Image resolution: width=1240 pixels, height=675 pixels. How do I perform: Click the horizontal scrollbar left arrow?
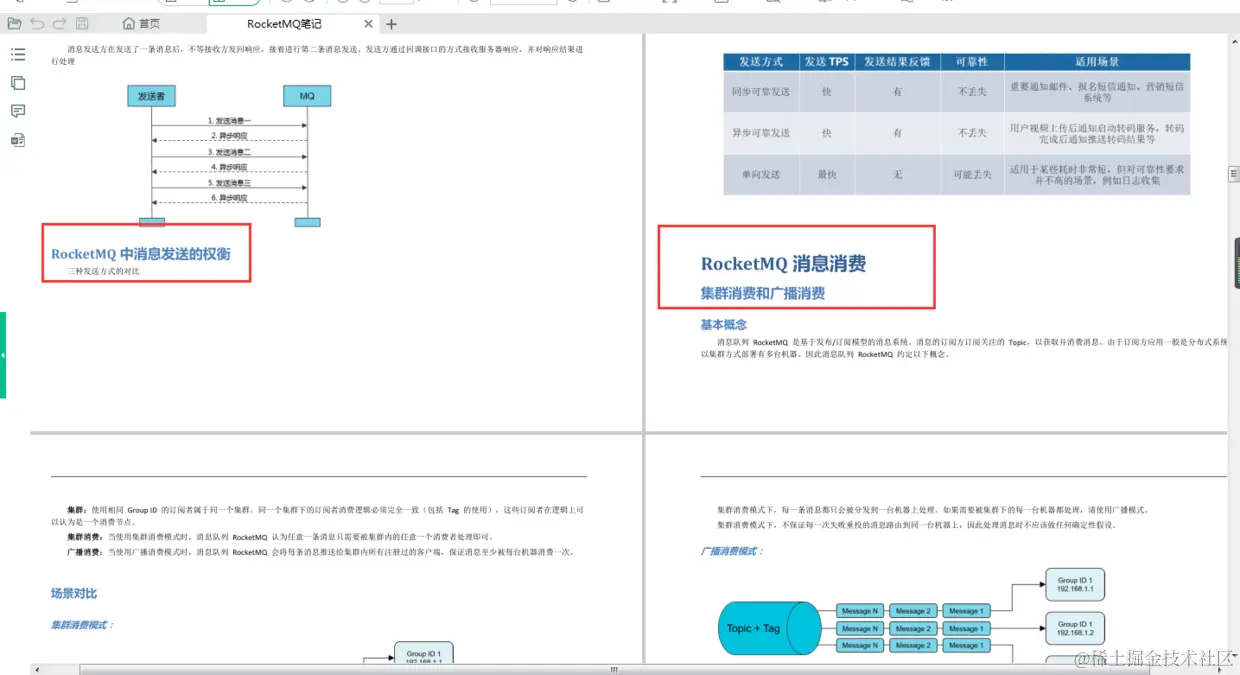pos(37,669)
